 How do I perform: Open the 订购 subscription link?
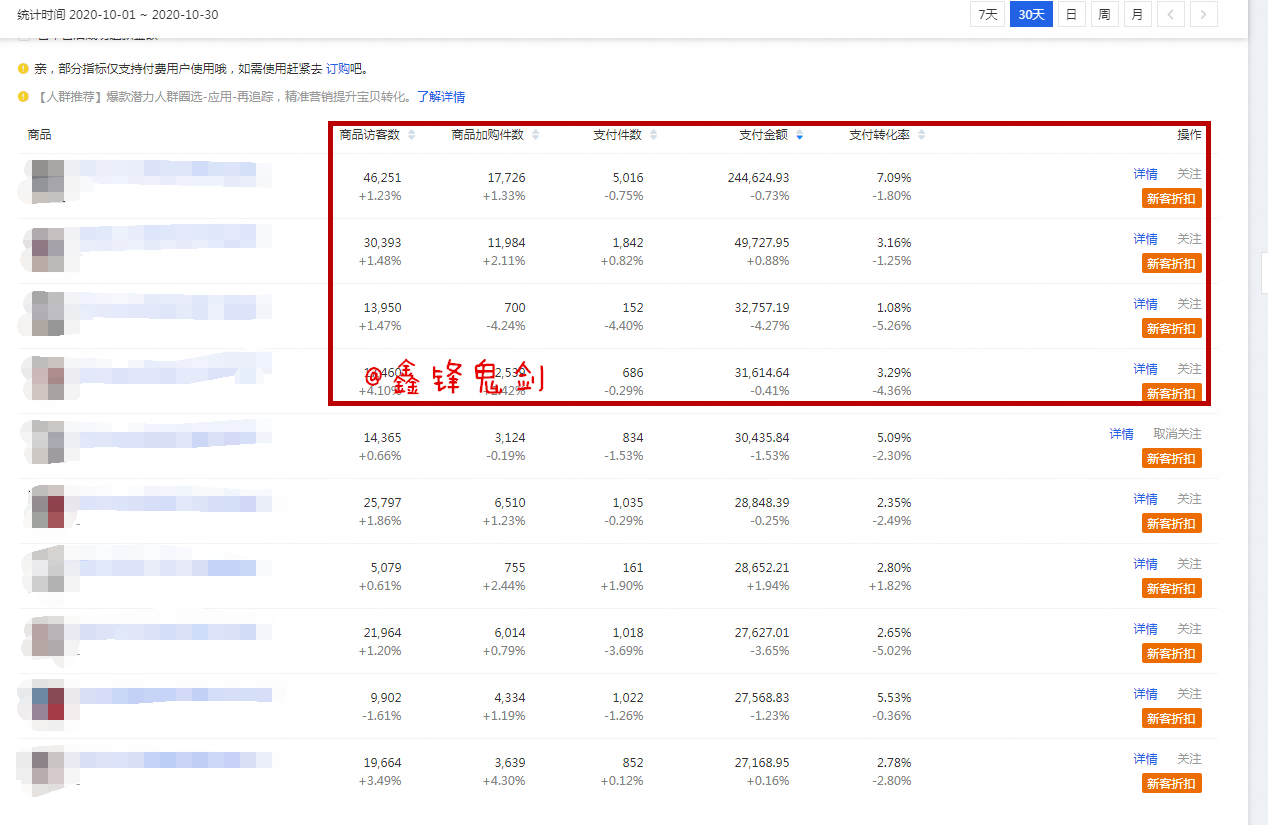click(x=337, y=69)
